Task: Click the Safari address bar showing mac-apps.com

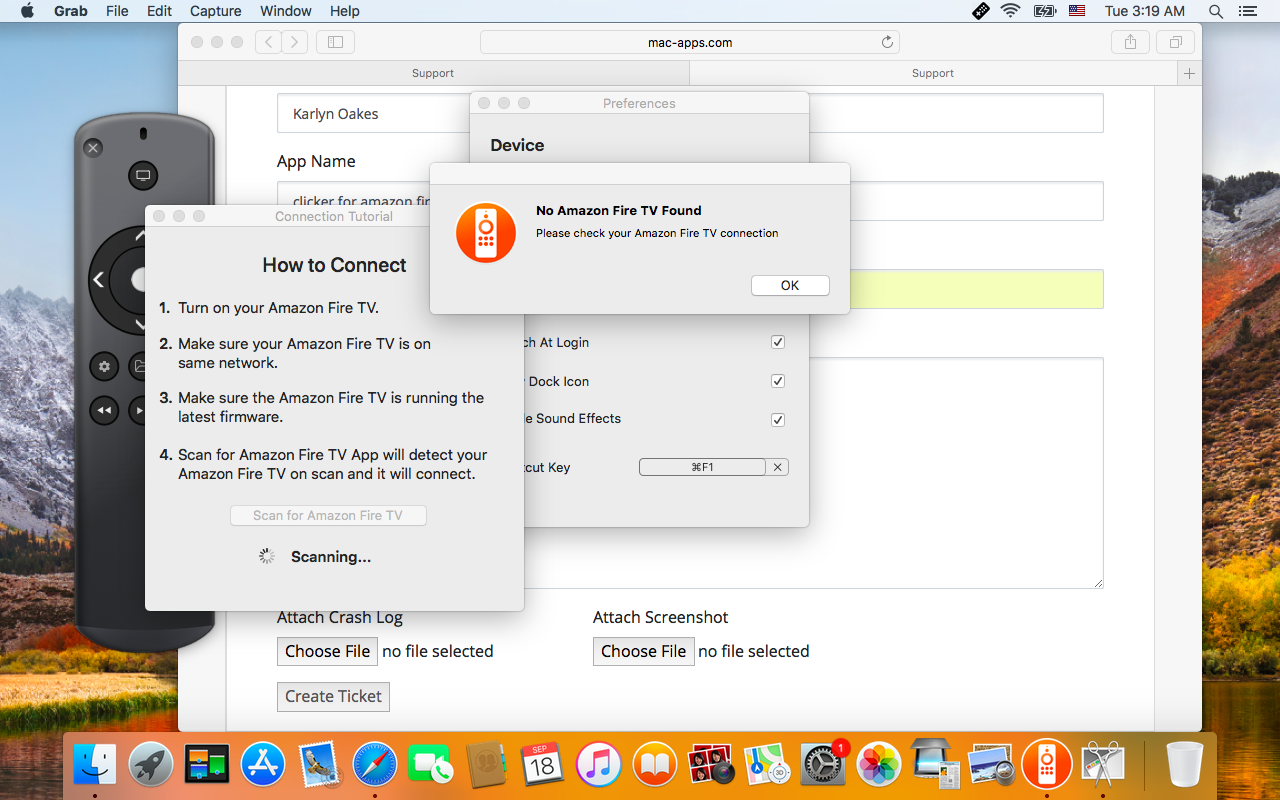Action: [690, 42]
